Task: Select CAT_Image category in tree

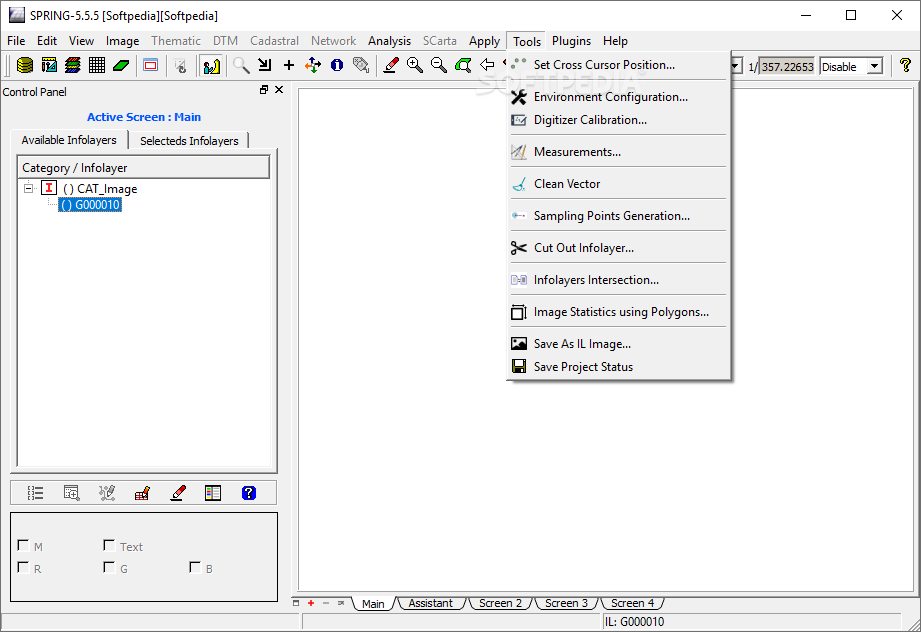Action: point(100,189)
